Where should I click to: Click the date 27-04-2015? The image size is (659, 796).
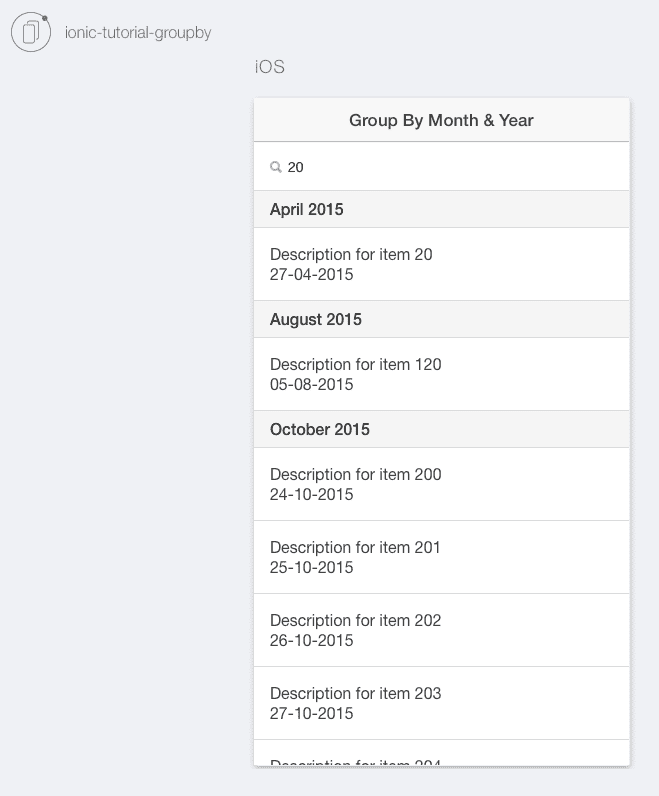click(x=311, y=274)
